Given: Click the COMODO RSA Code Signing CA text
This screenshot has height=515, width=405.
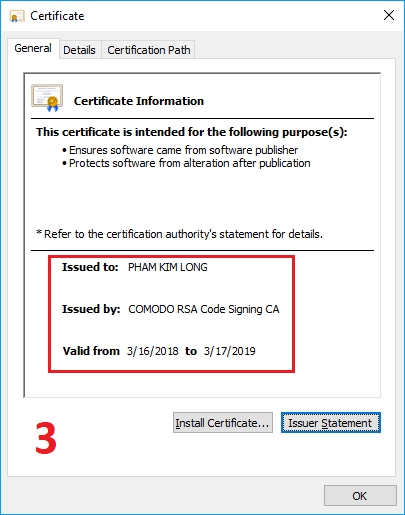Looking at the screenshot, I should point(204,309).
